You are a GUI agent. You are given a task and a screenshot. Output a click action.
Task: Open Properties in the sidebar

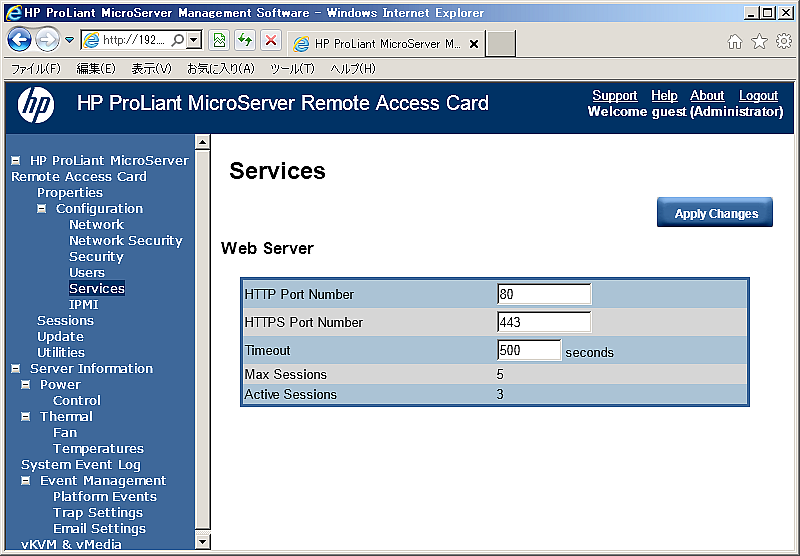pyautogui.click(x=70, y=193)
